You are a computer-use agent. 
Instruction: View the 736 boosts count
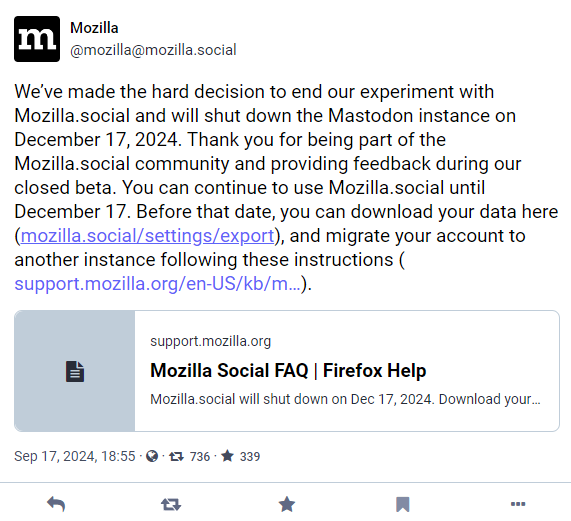[x=200, y=457]
